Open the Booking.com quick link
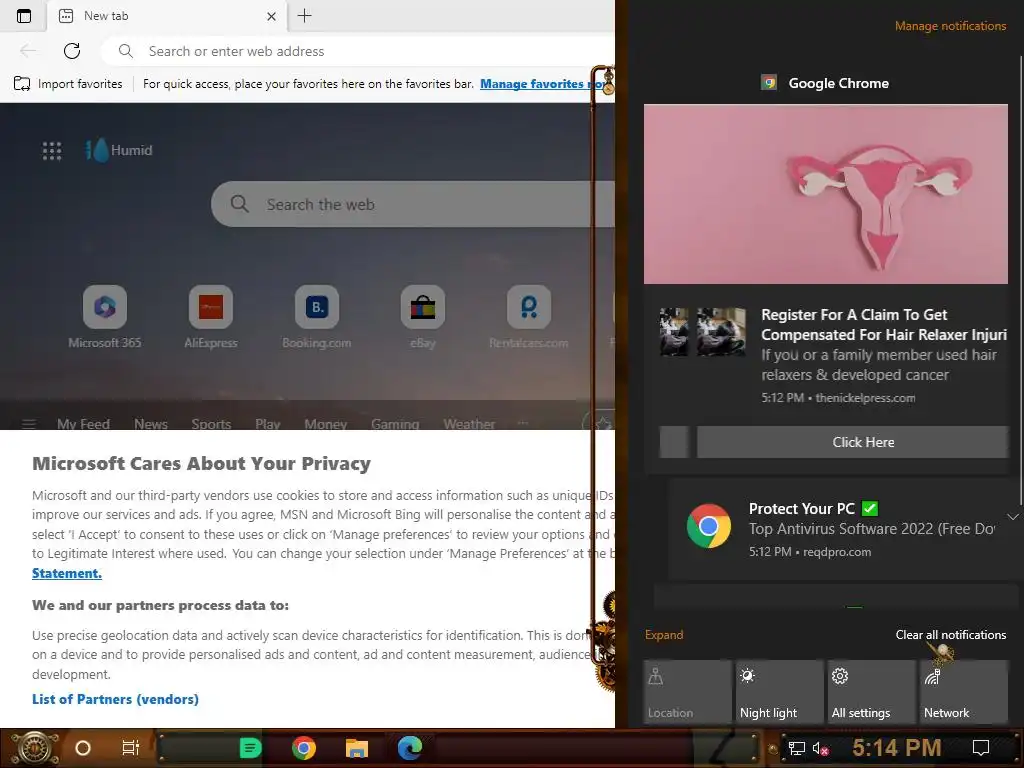The image size is (1024, 768). (x=317, y=317)
